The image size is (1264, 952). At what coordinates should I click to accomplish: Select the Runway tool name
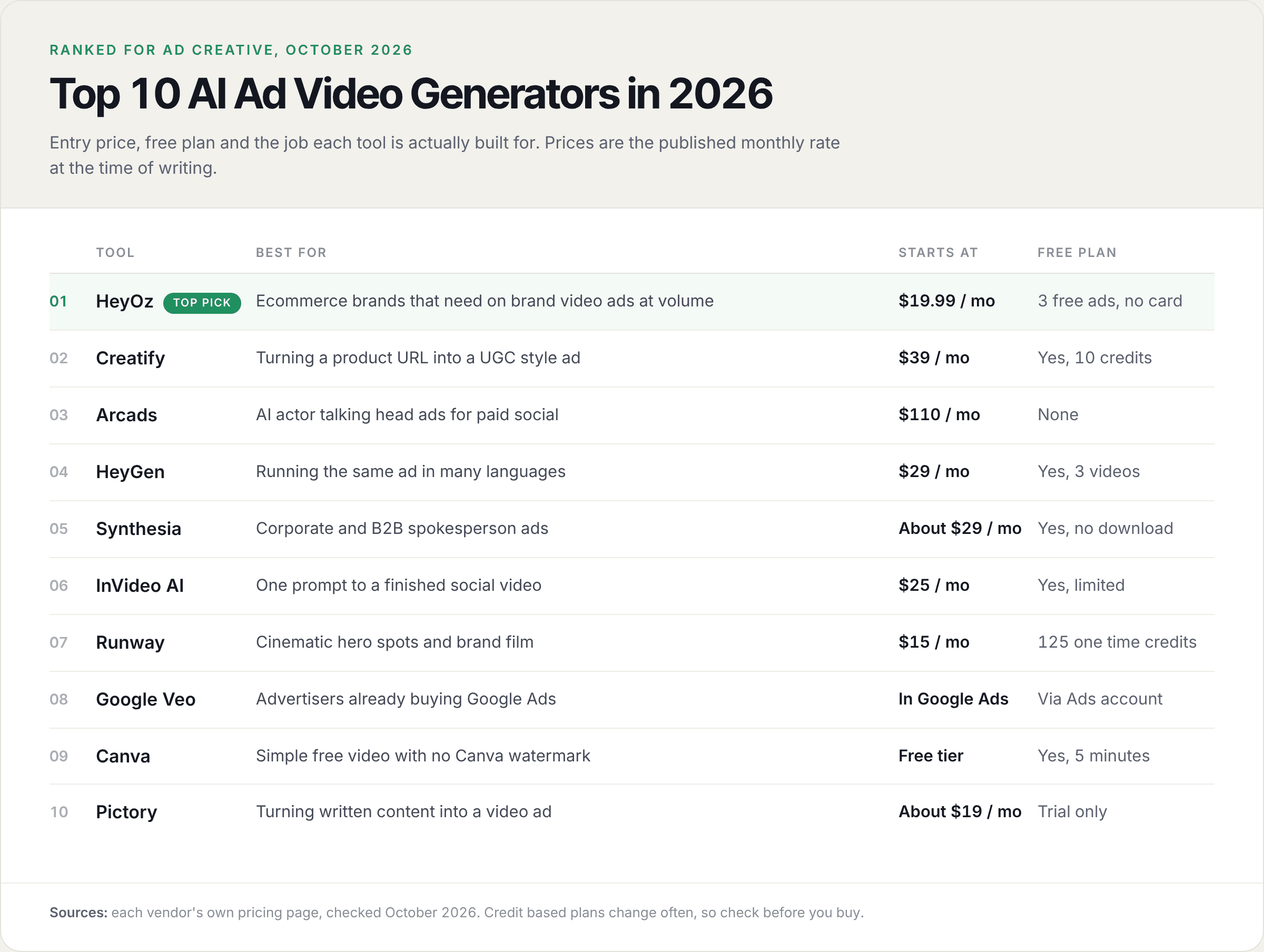pos(130,642)
